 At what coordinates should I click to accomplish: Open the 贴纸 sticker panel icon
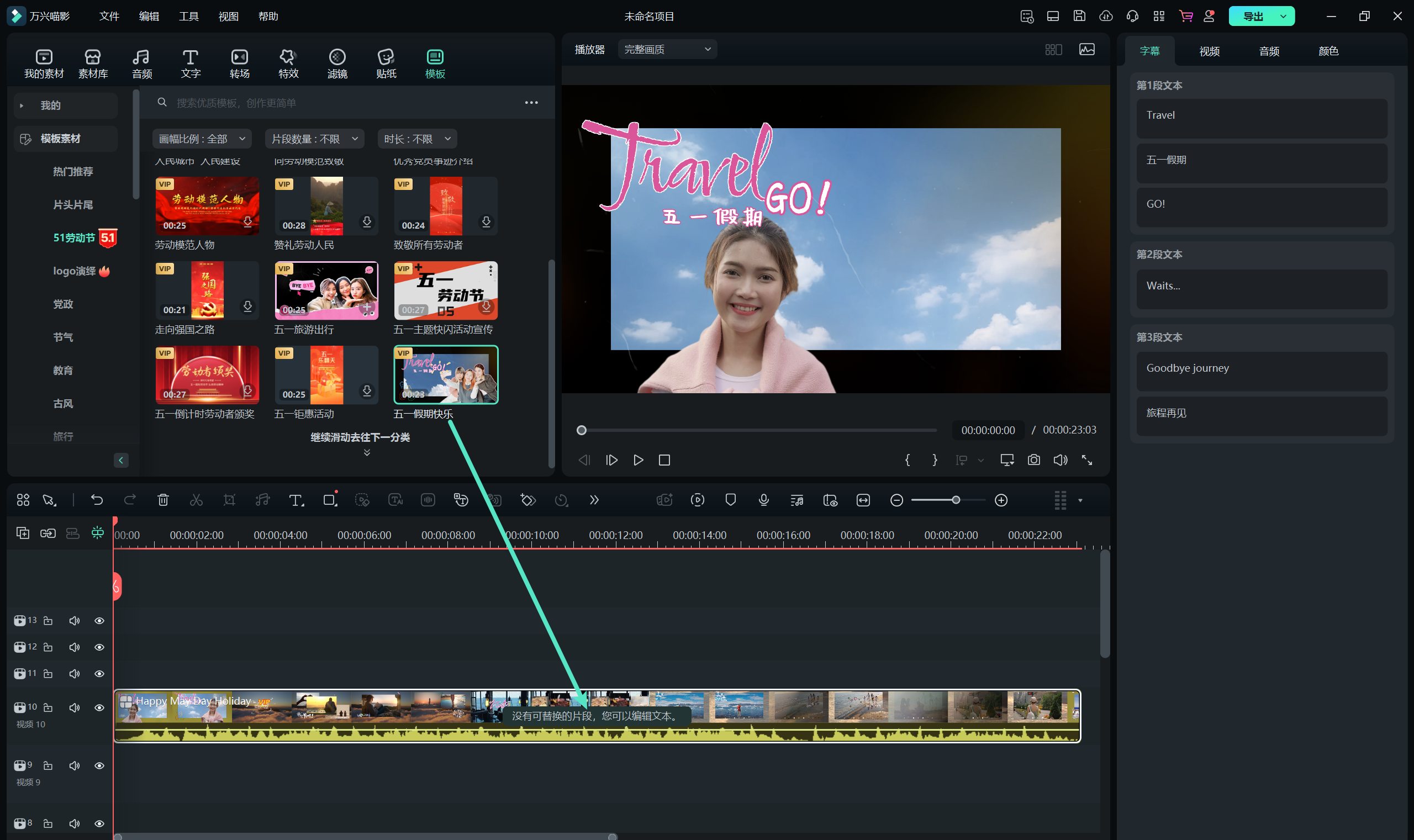tap(386, 62)
